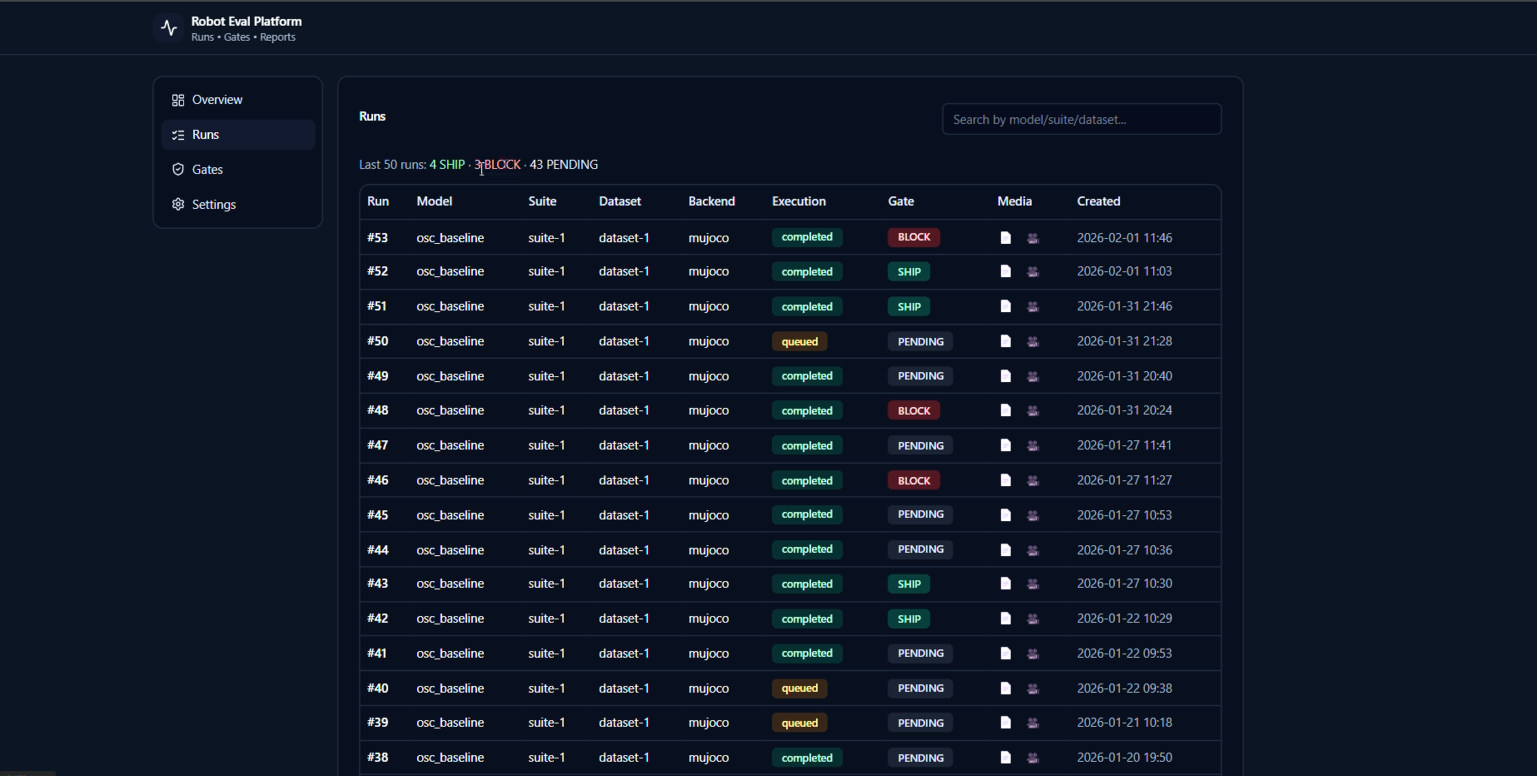Click the SHIP gate badge on run #52
The height and width of the screenshot is (776, 1537).
[908, 271]
